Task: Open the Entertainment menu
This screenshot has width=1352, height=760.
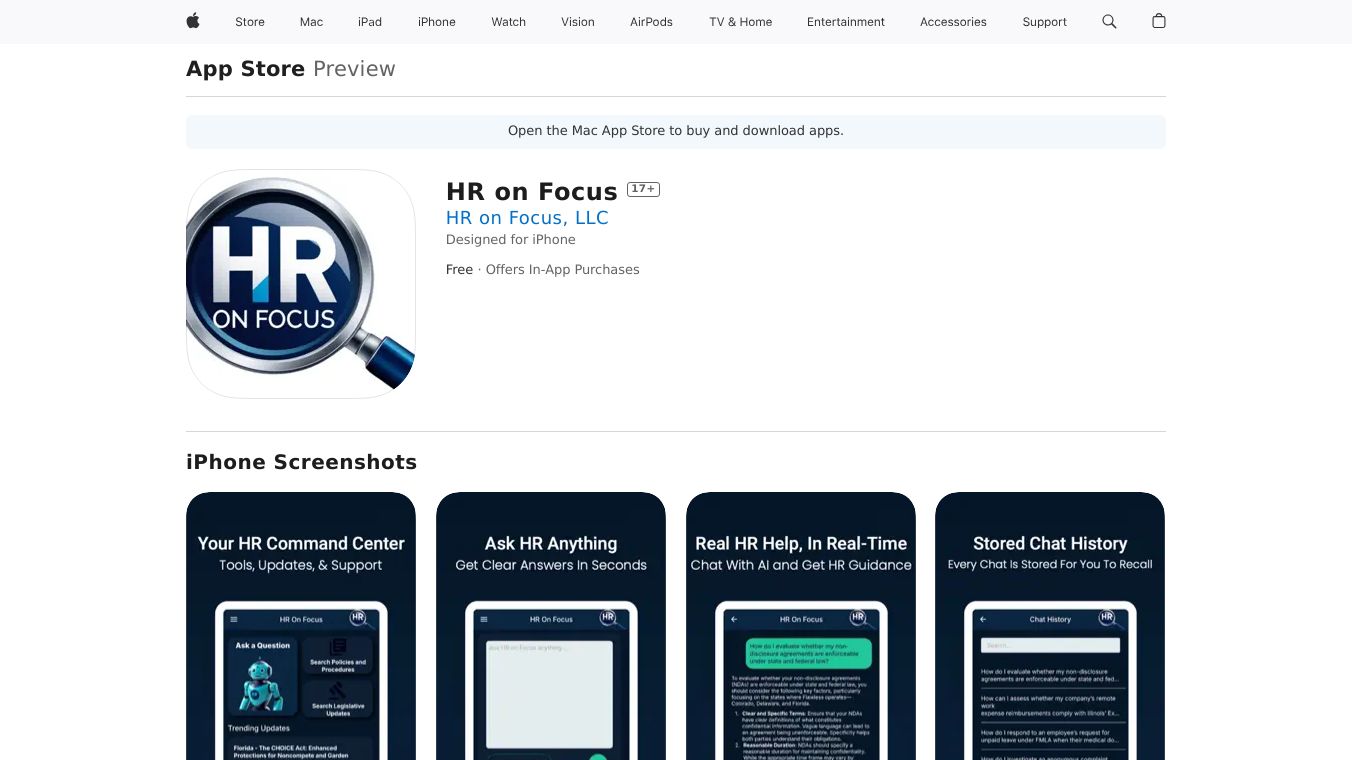Action: [x=846, y=22]
